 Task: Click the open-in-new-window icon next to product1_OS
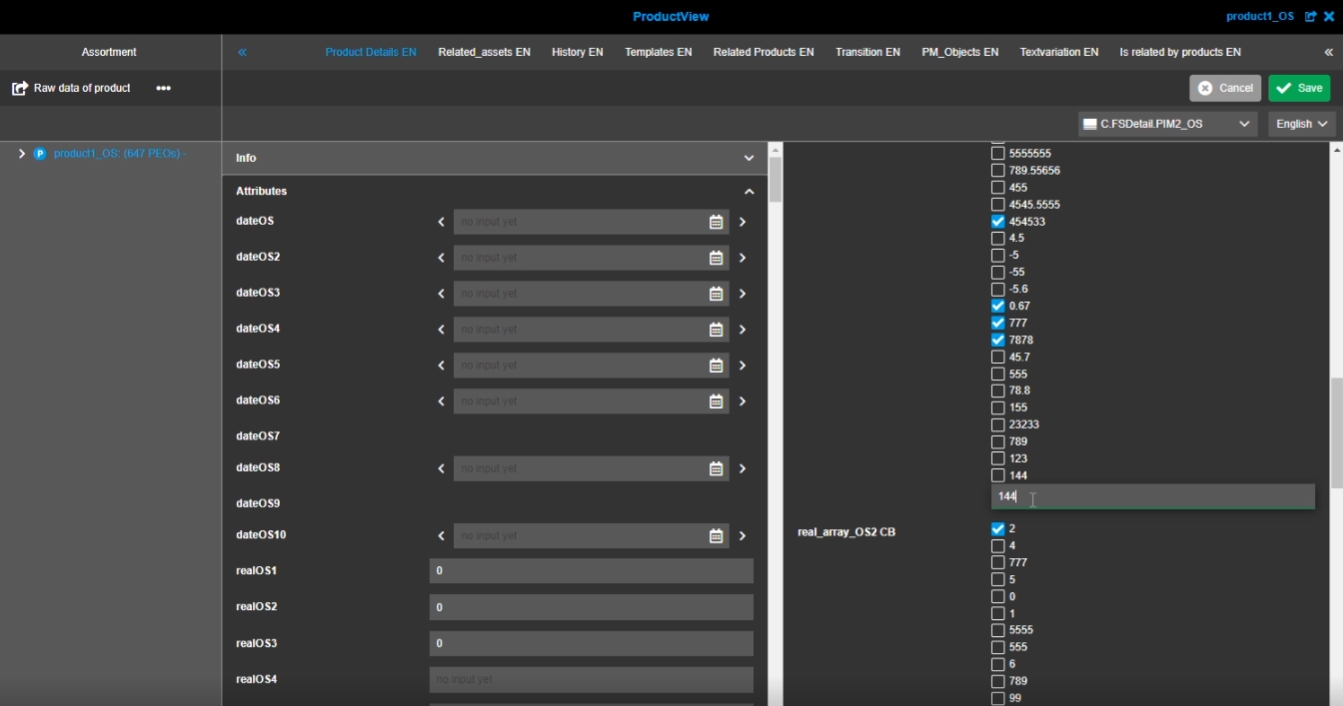point(1310,17)
